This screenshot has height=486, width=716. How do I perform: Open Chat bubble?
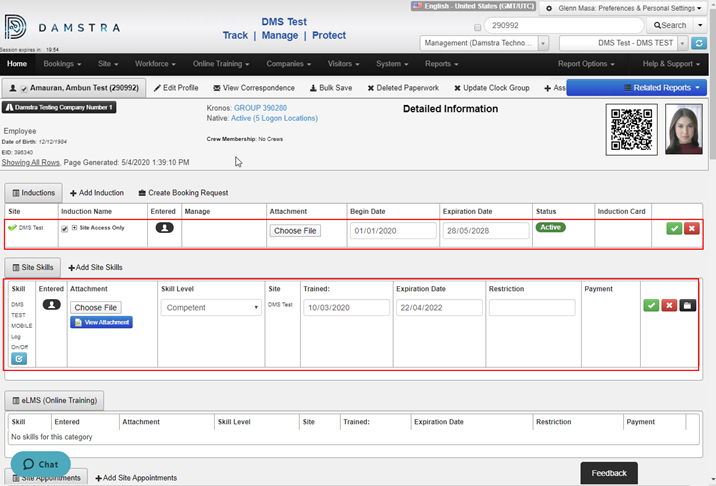tap(41, 464)
